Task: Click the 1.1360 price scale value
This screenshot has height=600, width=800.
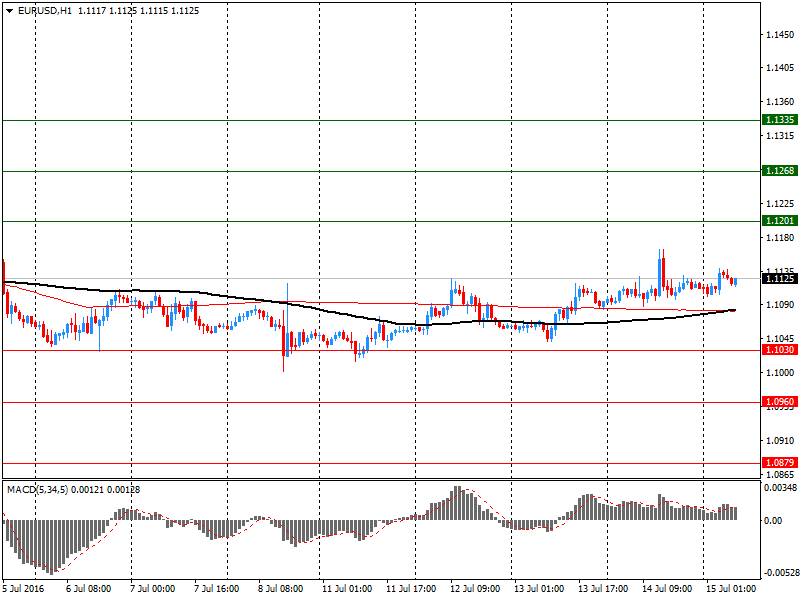Action: pyautogui.click(x=780, y=102)
